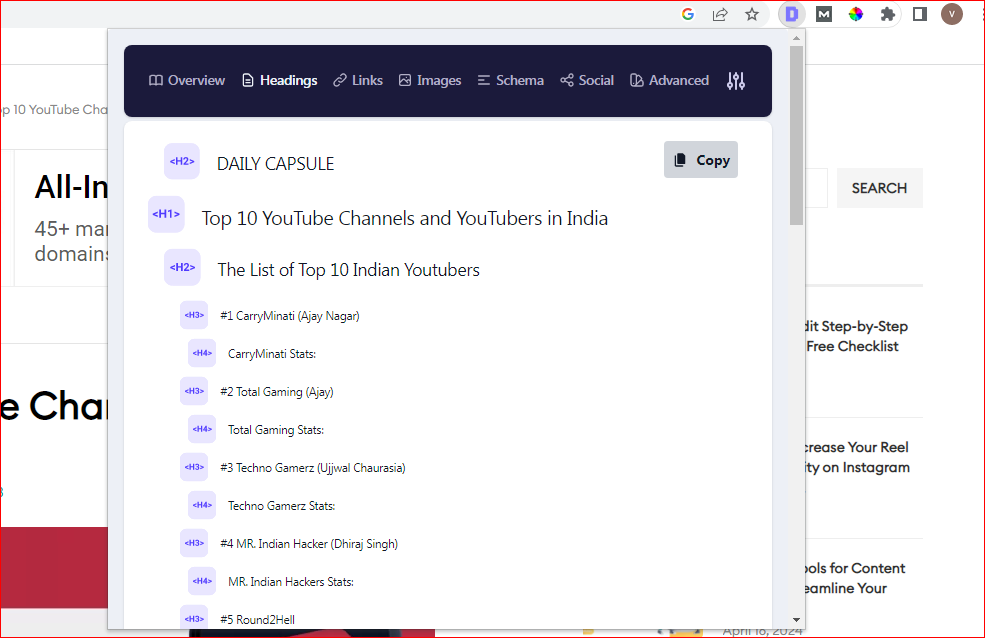Screen dimensions: 985x638
Task: Open the Links tab
Action: (x=358, y=81)
